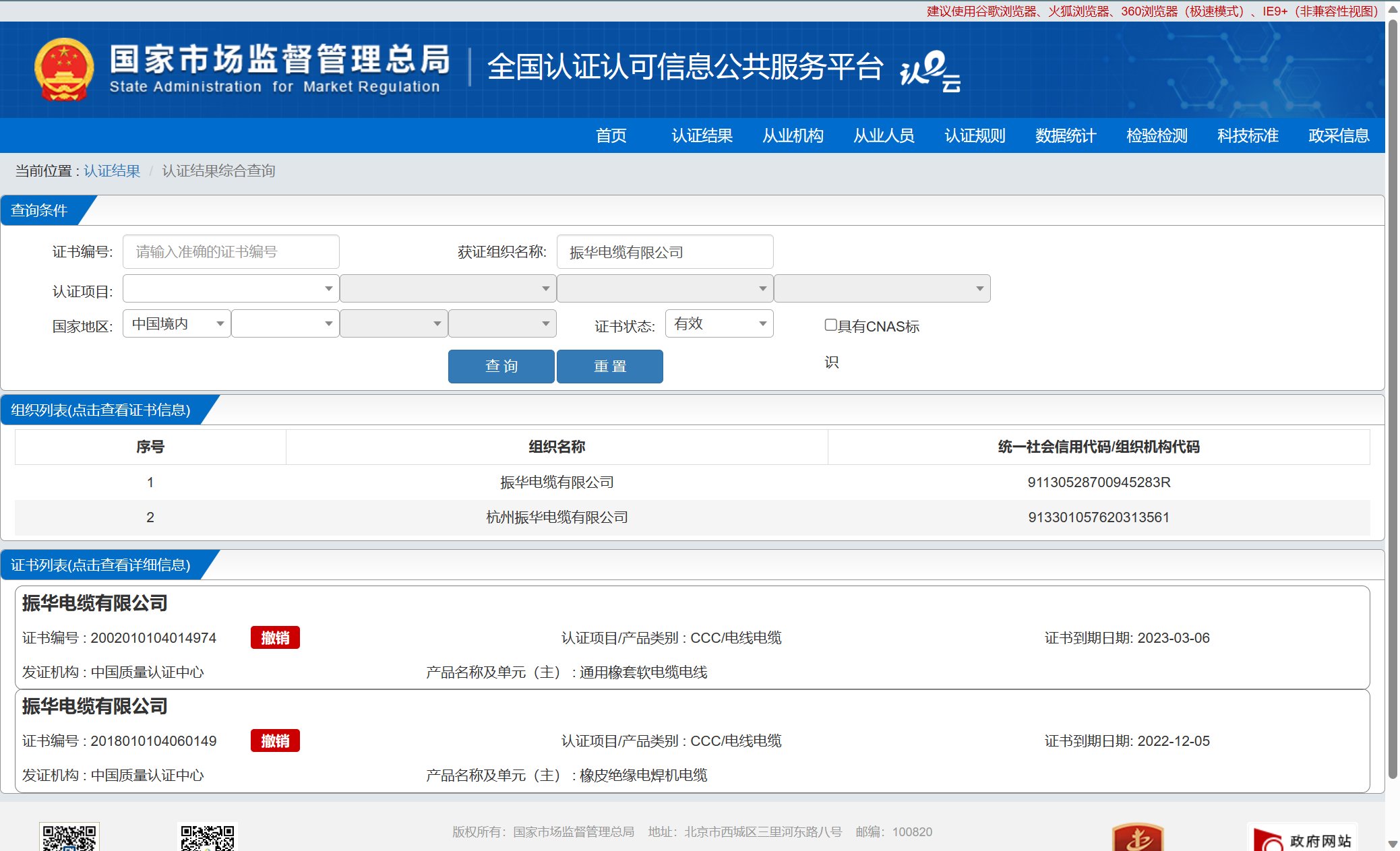The width and height of the screenshot is (1400, 851).
Task: Select organization row 杭州振华电缆有限公司
Action: [x=692, y=517]
